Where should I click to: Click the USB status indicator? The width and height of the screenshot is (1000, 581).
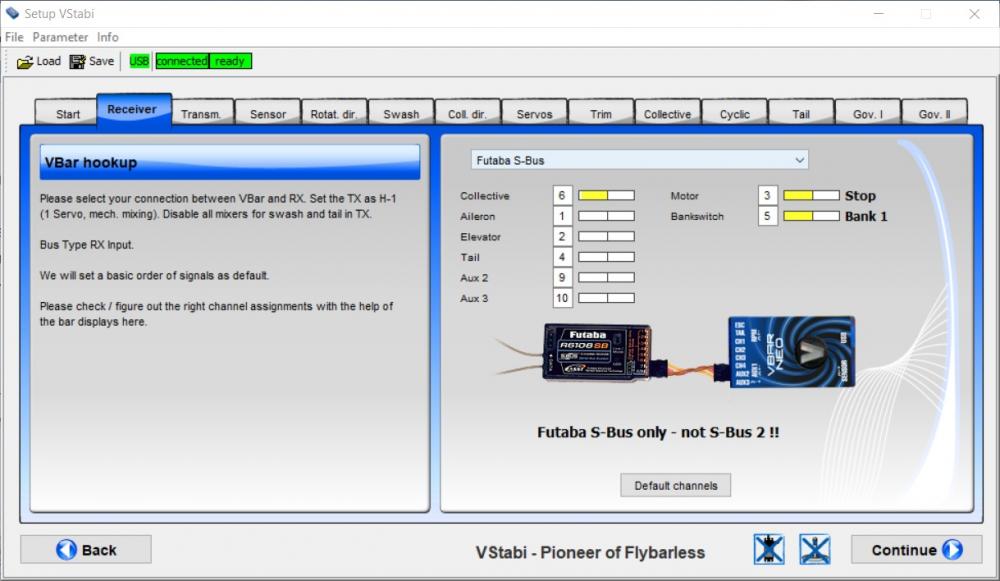[139, 61]
